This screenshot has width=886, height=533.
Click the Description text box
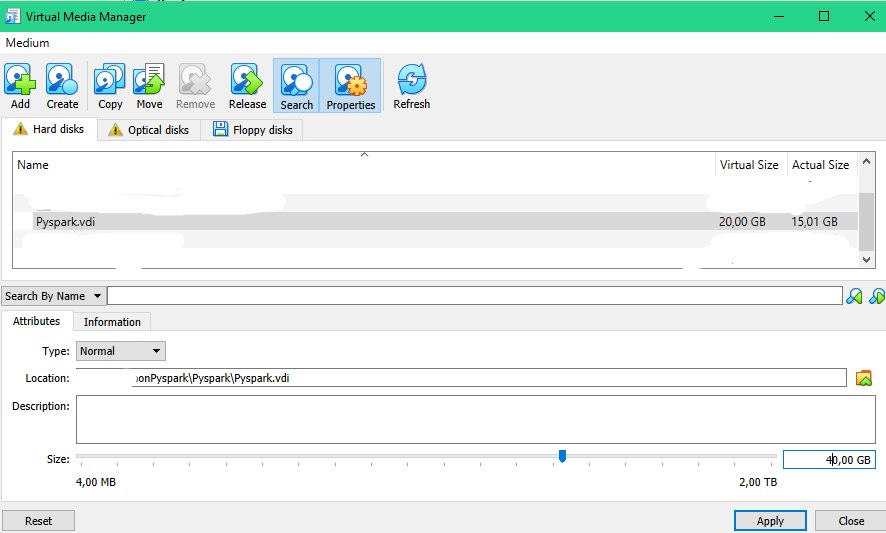point(476,419)
